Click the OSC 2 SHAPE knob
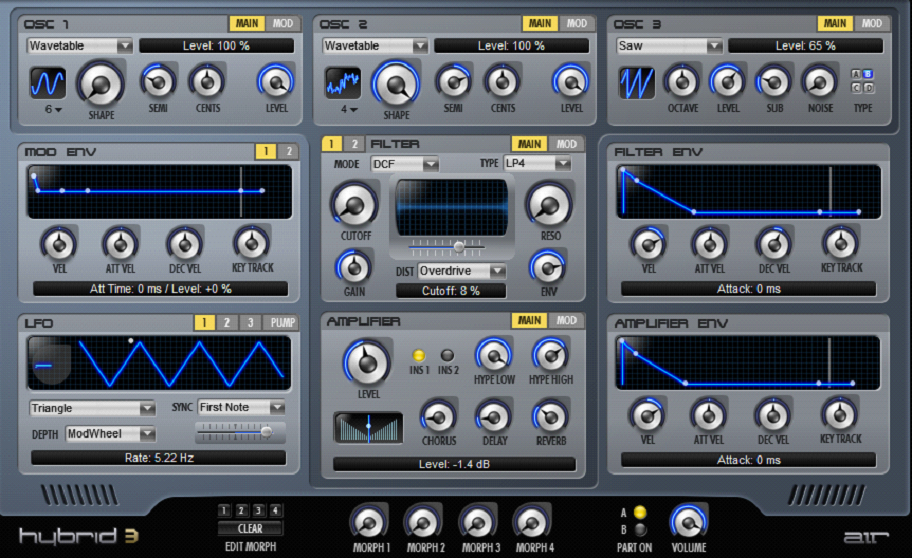Screen dimensions: 912x558 point(396,85)
